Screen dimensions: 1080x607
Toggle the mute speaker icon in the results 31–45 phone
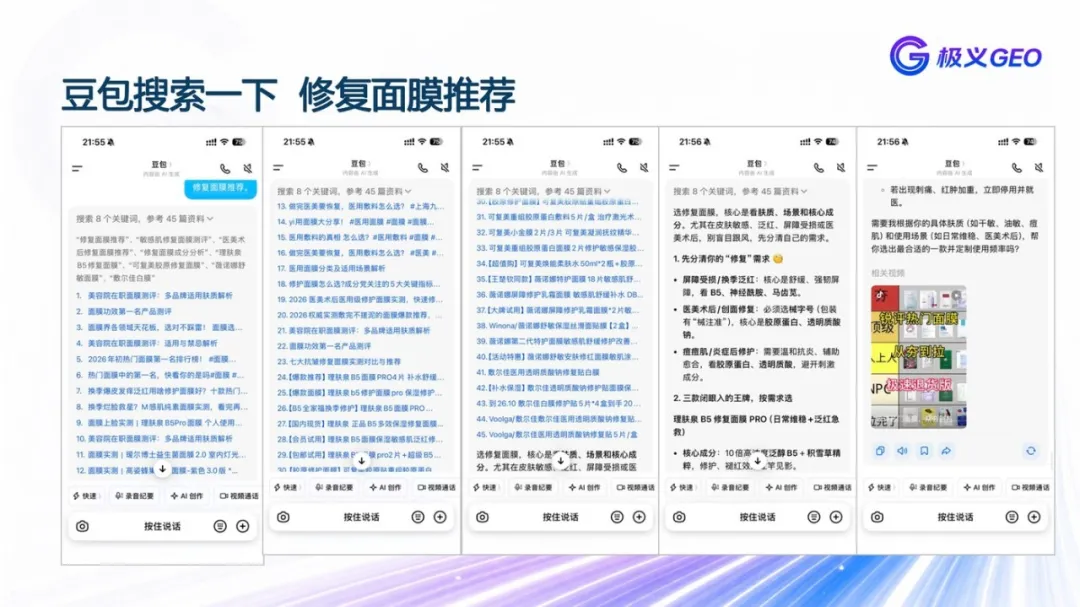coord(644,167)
